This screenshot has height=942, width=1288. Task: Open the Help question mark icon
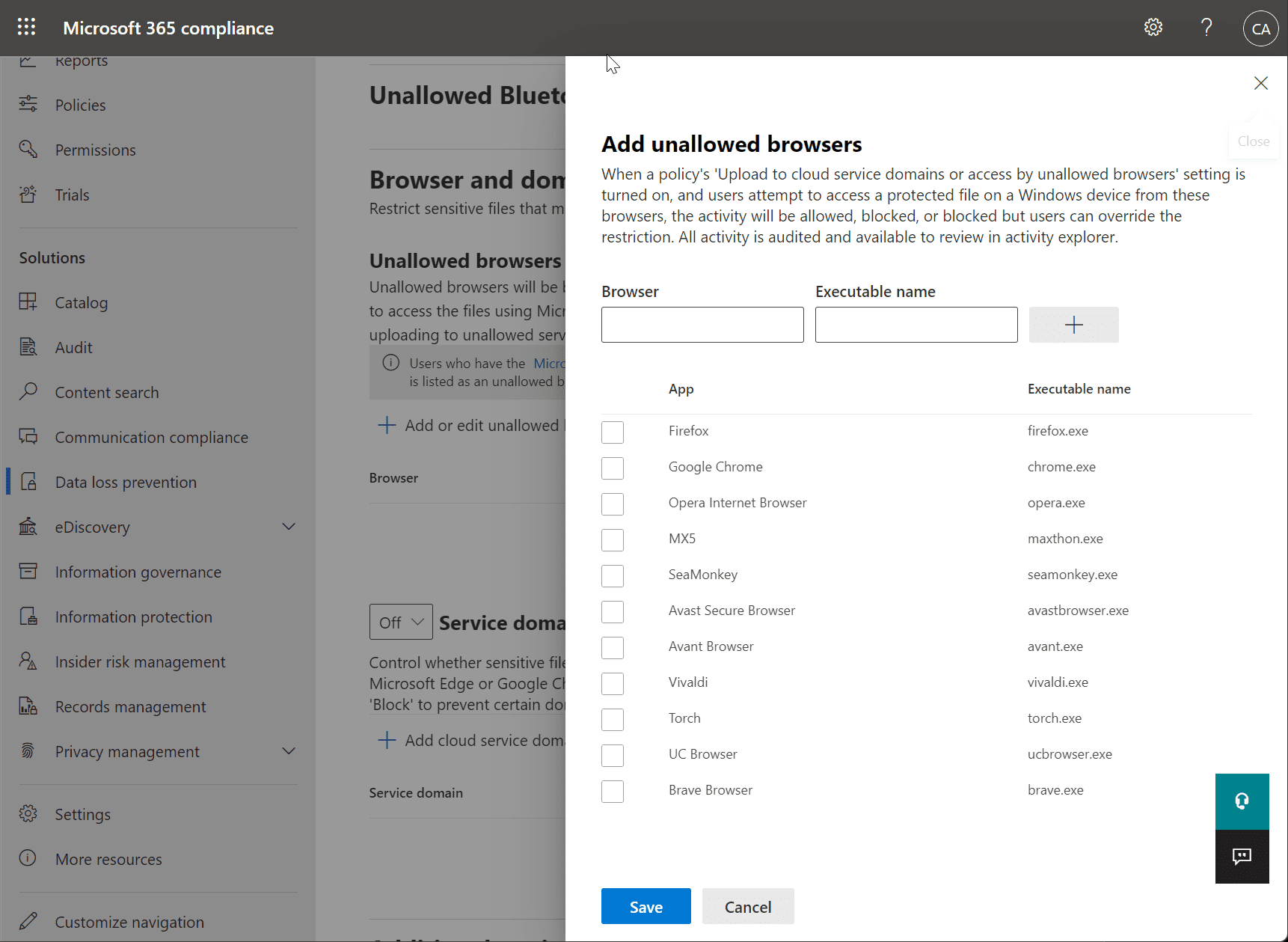coord(1206,27)
